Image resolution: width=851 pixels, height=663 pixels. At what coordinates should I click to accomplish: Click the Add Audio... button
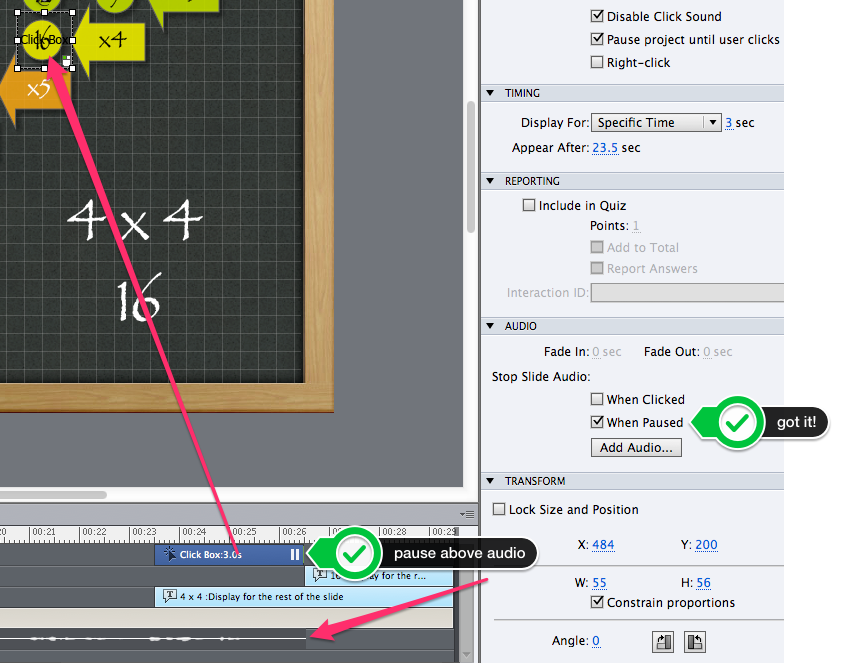[636, 448]
